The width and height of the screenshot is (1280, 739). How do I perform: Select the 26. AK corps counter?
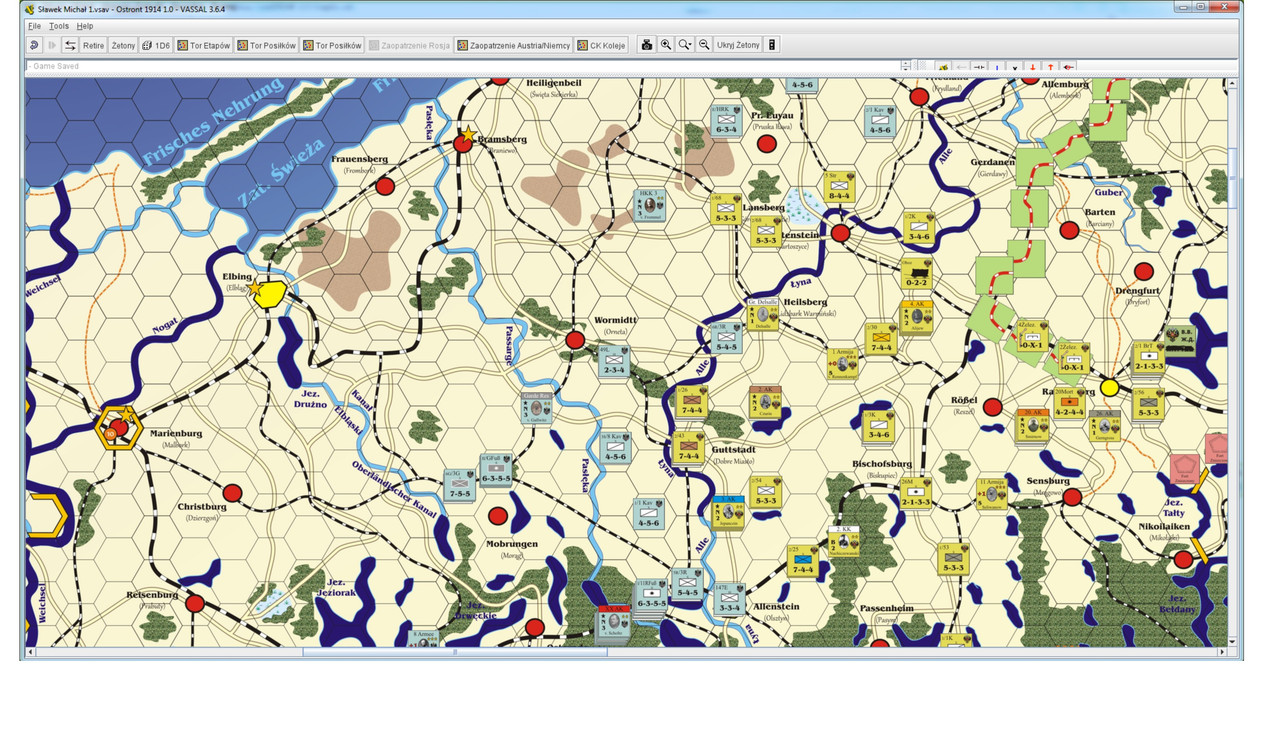(1104, 425)
